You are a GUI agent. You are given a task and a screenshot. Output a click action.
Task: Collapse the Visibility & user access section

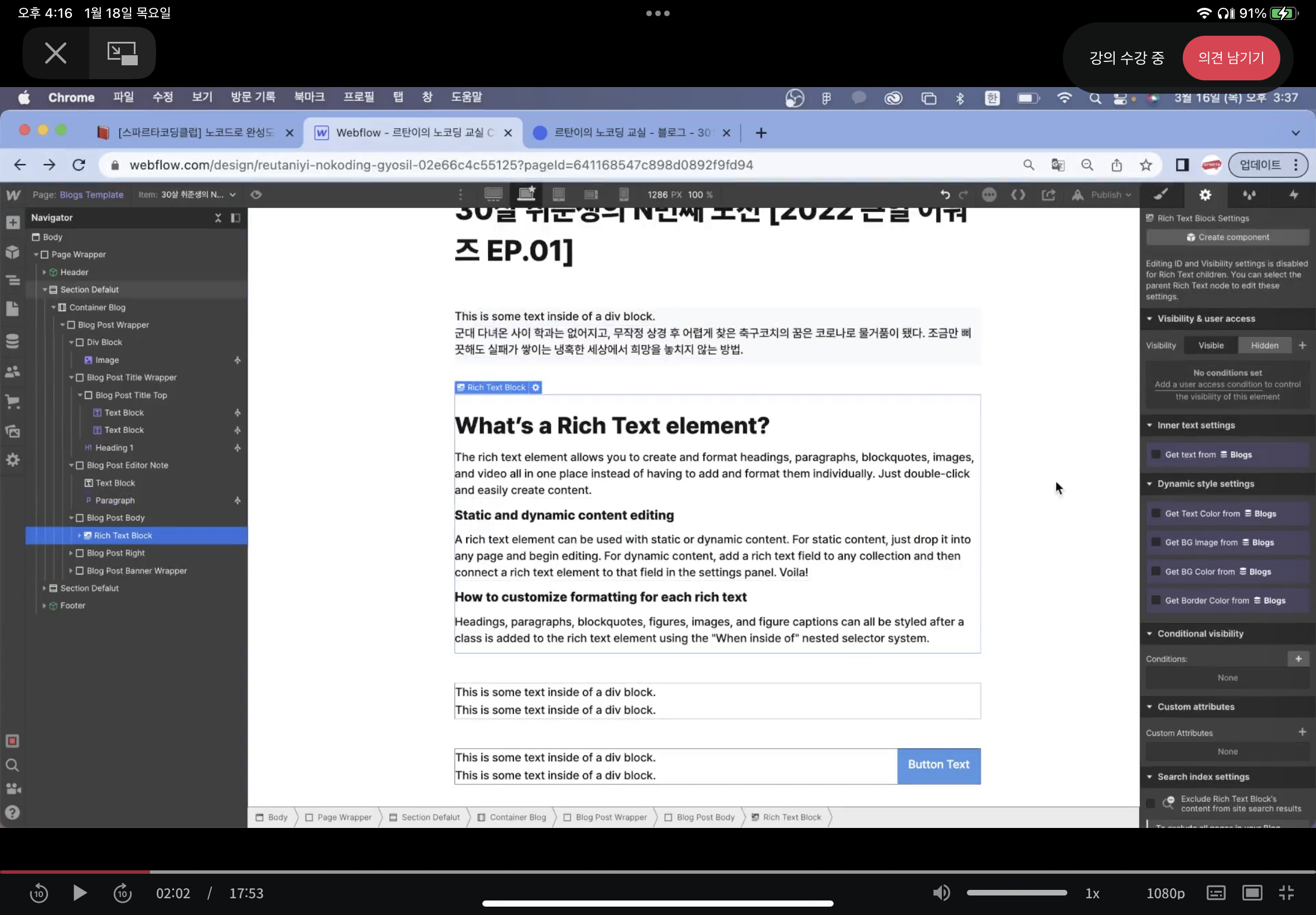point(1149,319)
